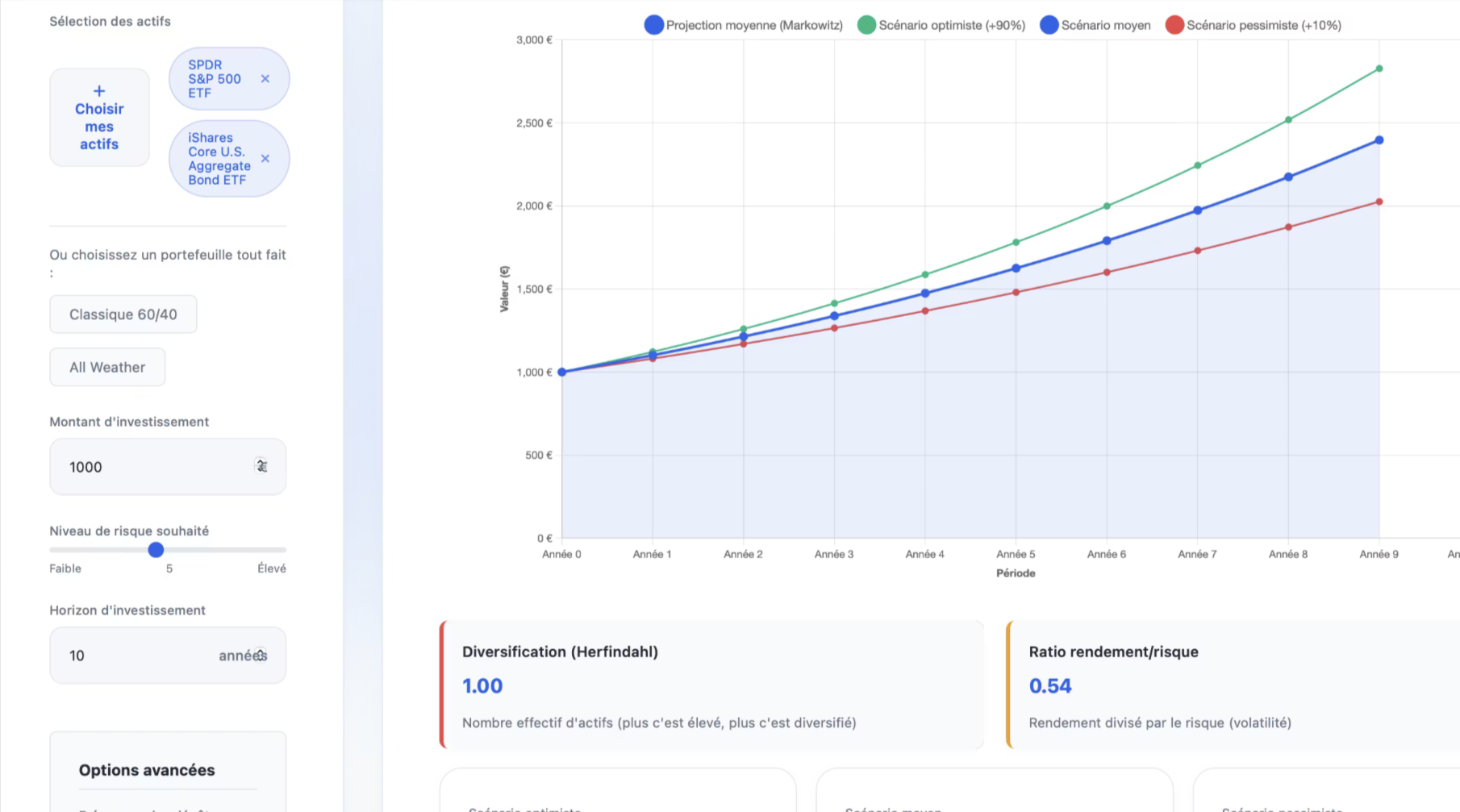Toggle Scénario pessimiste legend entry

[x=1254, y=25]
